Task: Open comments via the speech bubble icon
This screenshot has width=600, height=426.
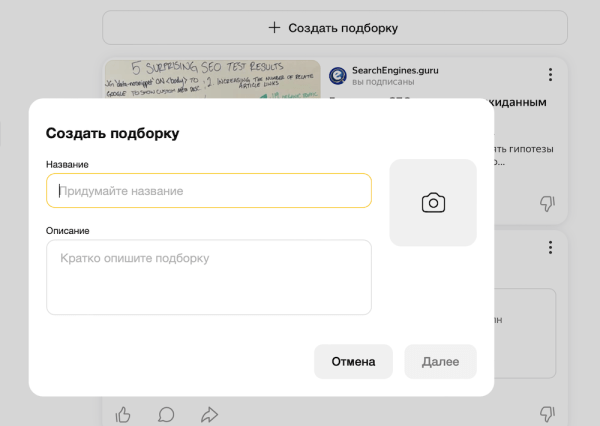Action: (x=166, y=414)
